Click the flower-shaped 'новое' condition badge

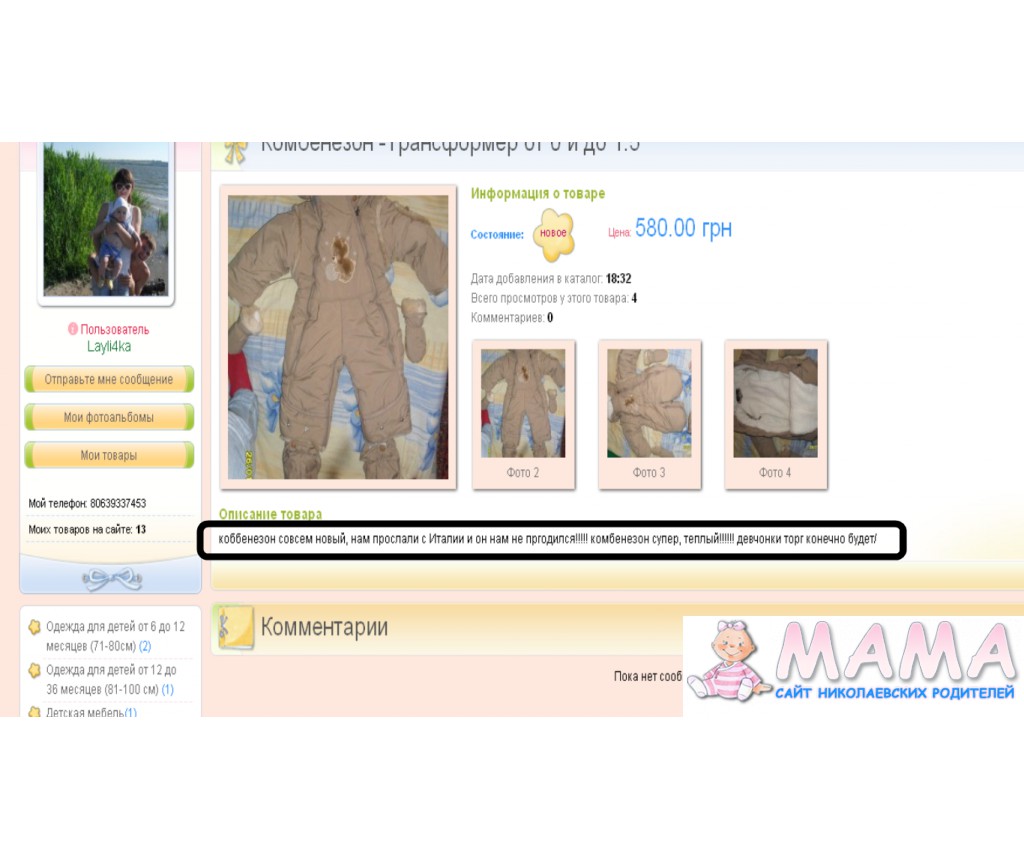coord(553,233)
